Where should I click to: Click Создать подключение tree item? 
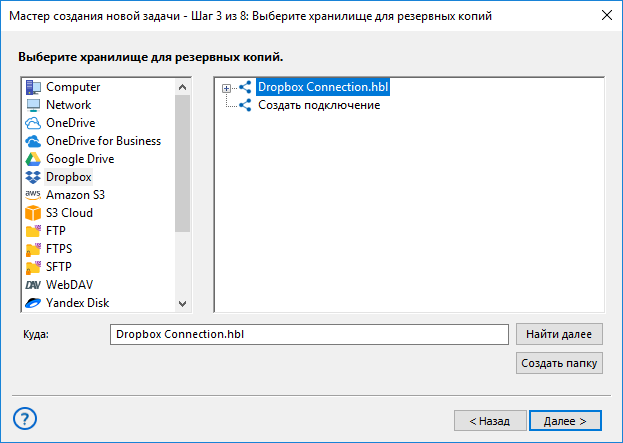pyautogui.click(x=319, y=105)
